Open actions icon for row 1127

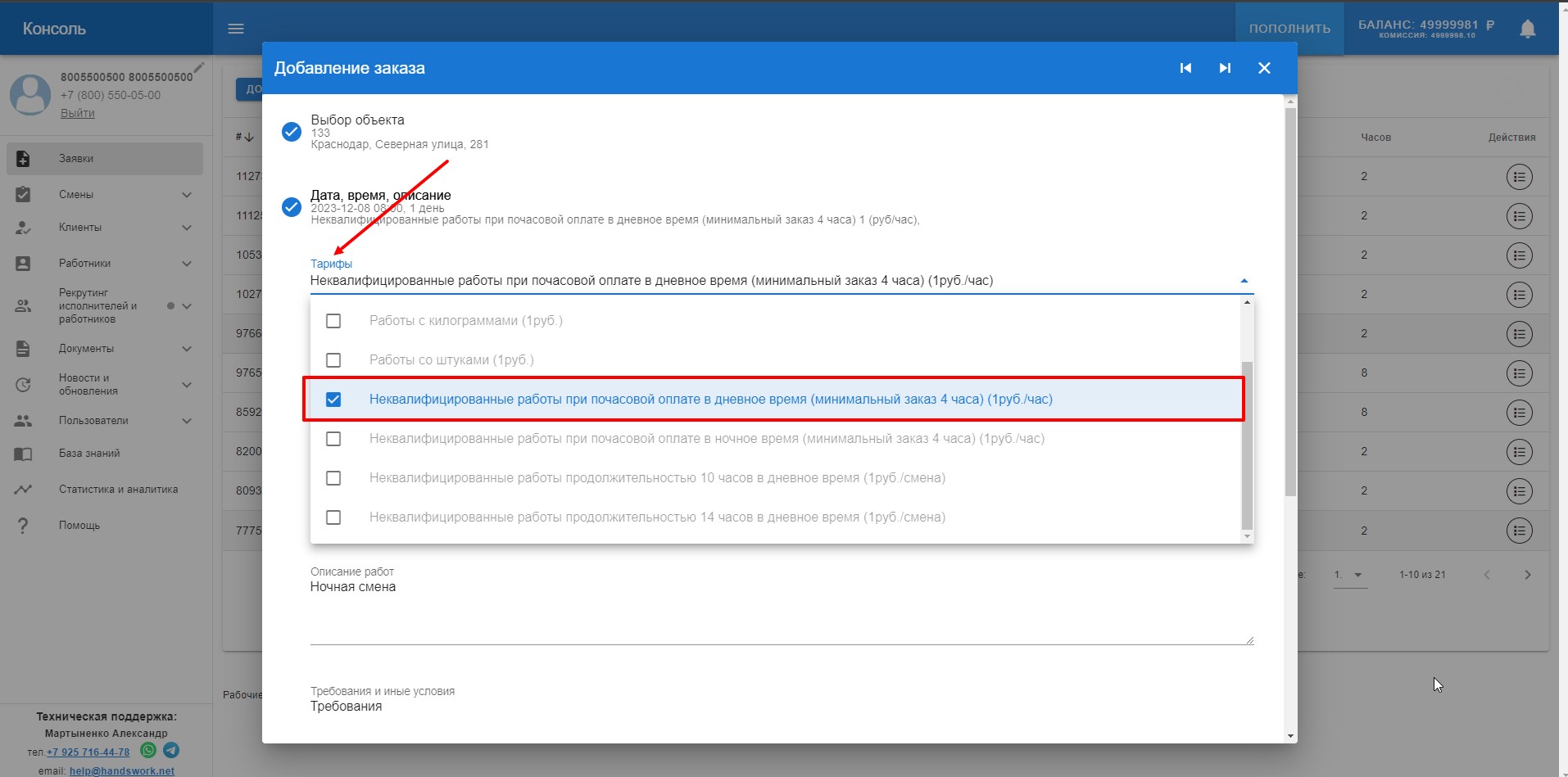(1520, 177)
